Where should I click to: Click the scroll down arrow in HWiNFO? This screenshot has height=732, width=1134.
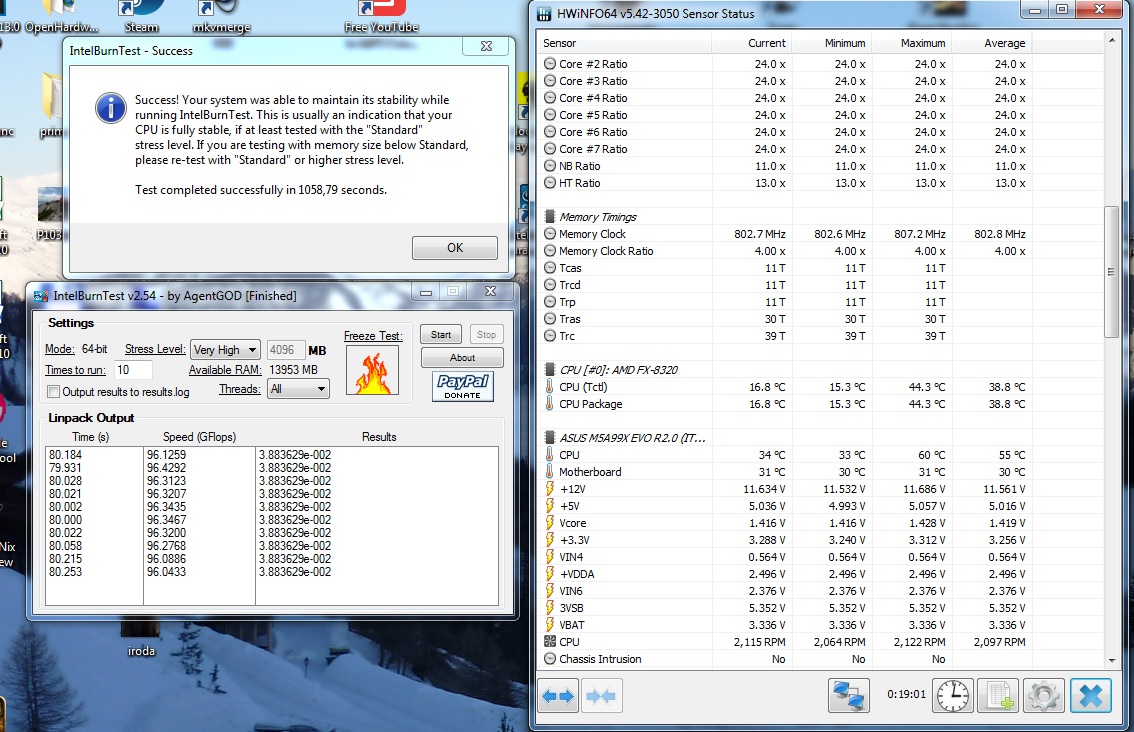(x=1112, y=660)
